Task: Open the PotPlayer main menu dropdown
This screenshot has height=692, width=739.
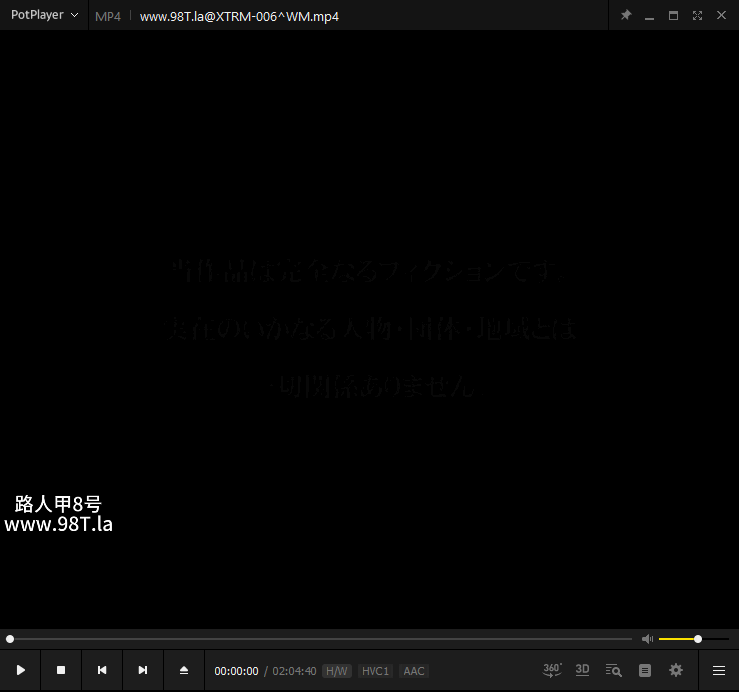Action: (x=45, y=15)
